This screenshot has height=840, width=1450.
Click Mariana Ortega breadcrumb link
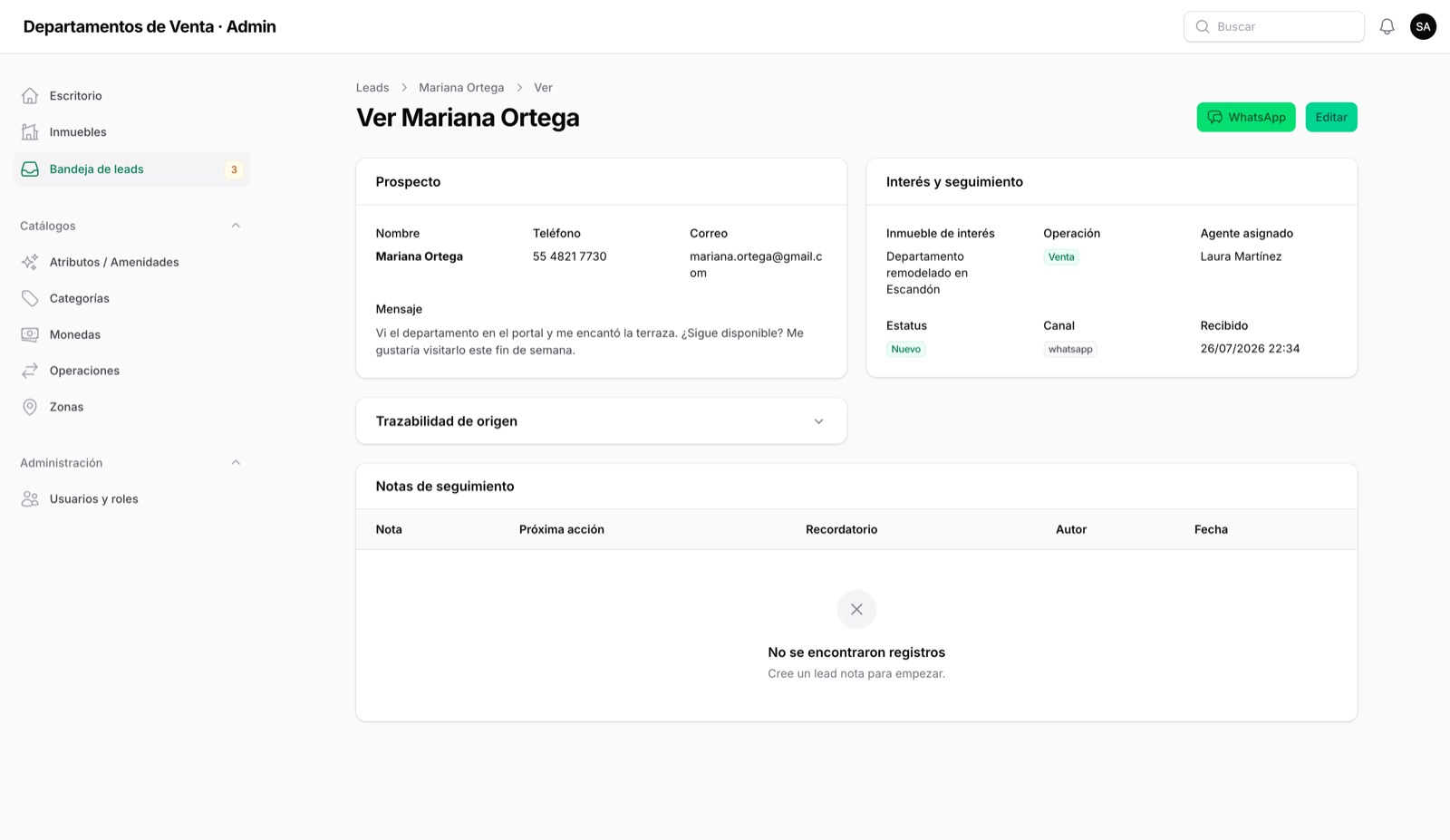click(461, 88)
